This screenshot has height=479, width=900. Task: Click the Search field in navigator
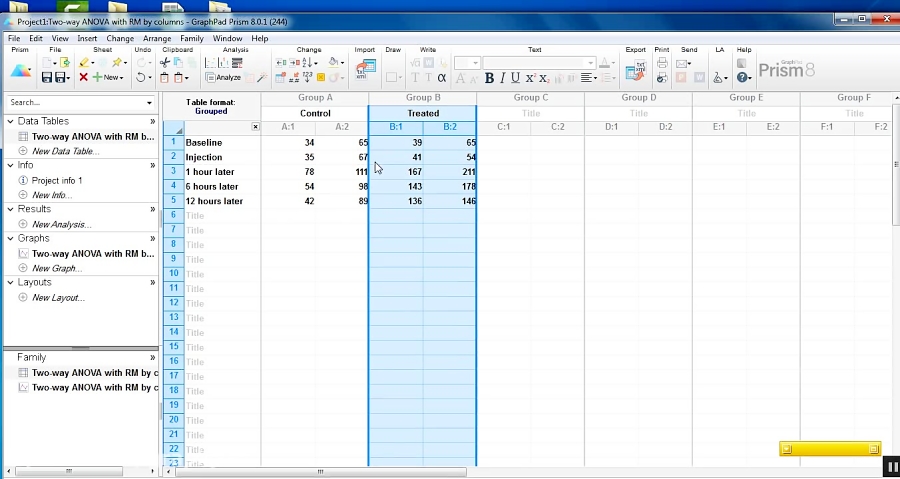pos(75,102)
